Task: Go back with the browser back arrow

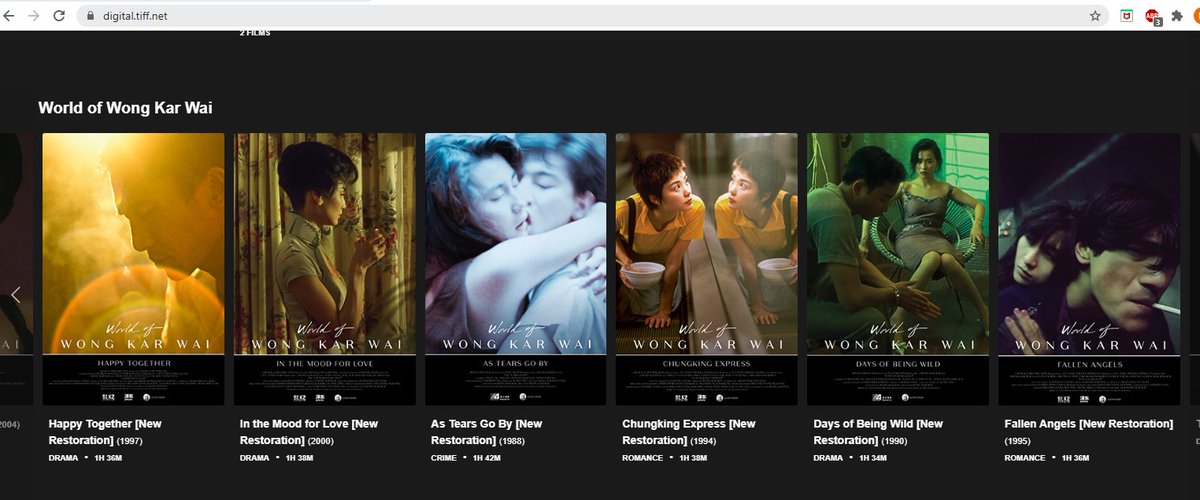Action: coord(10,16)
